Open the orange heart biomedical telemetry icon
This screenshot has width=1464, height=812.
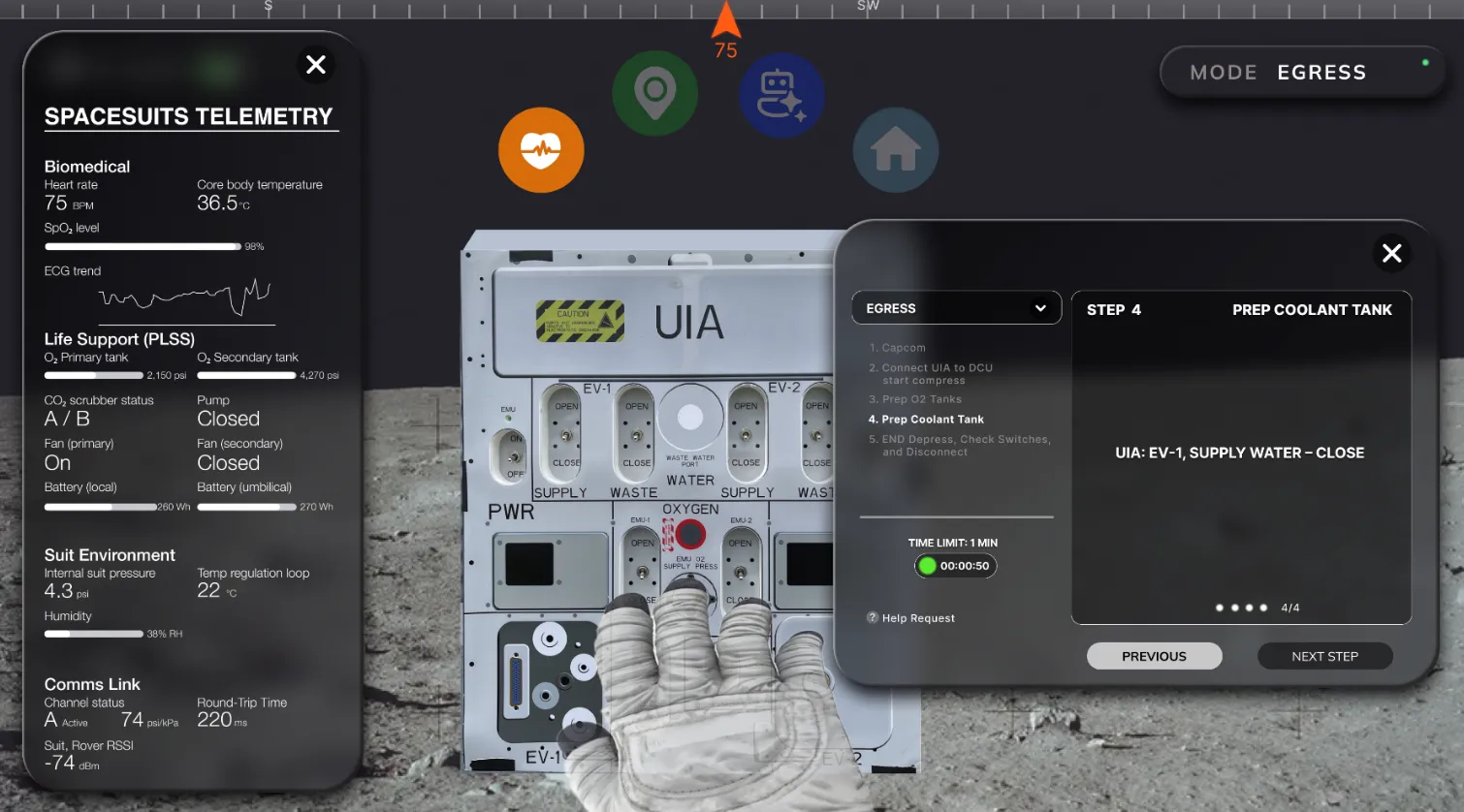pyautogui.click(x=541, y=150)
